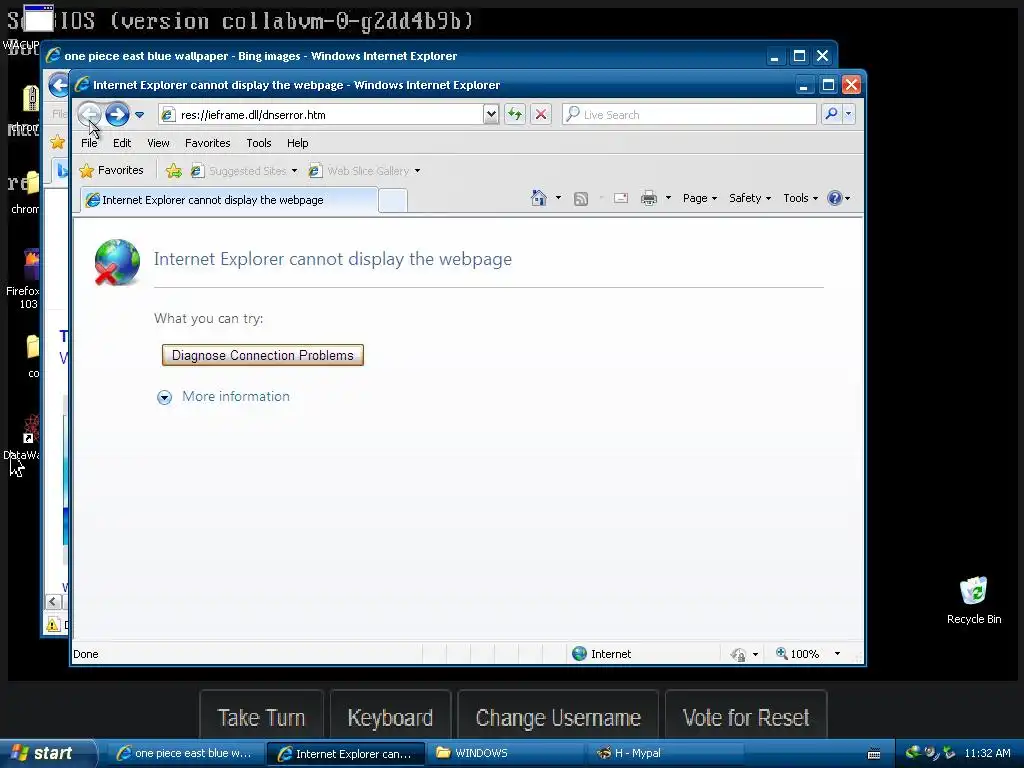This screenshot has height=768, width=1024.
Task: Click the Forward arrow navigation button
Action: pos(118,114)
